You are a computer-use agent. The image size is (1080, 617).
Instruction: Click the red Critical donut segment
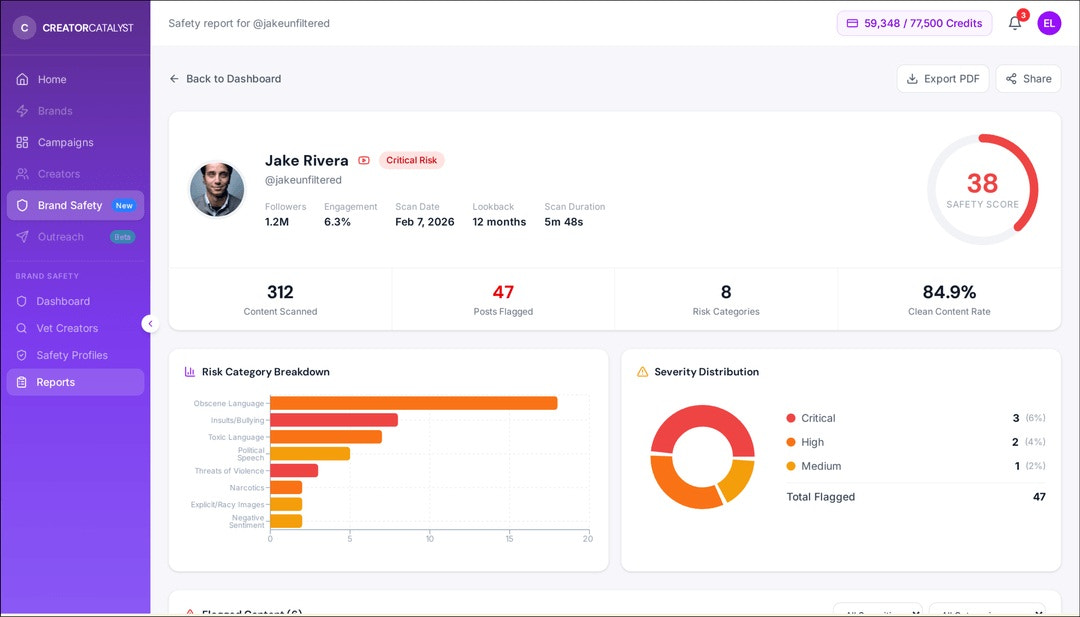[703, 416]
